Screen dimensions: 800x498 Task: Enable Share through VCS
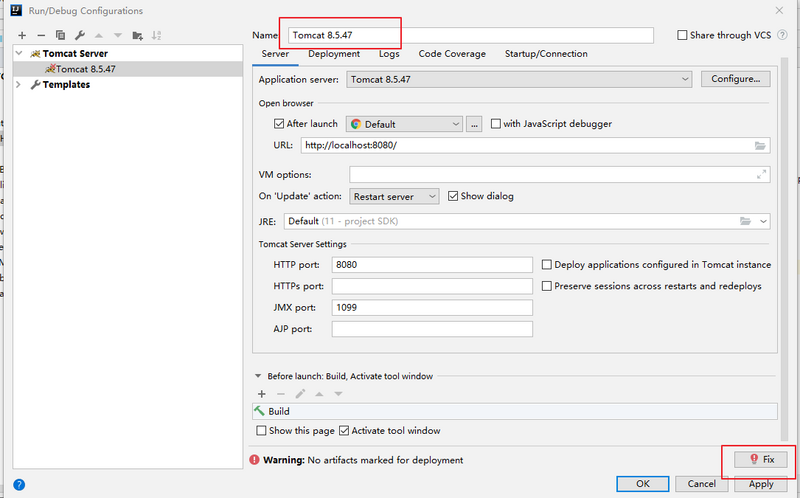[x=683, y=35]
